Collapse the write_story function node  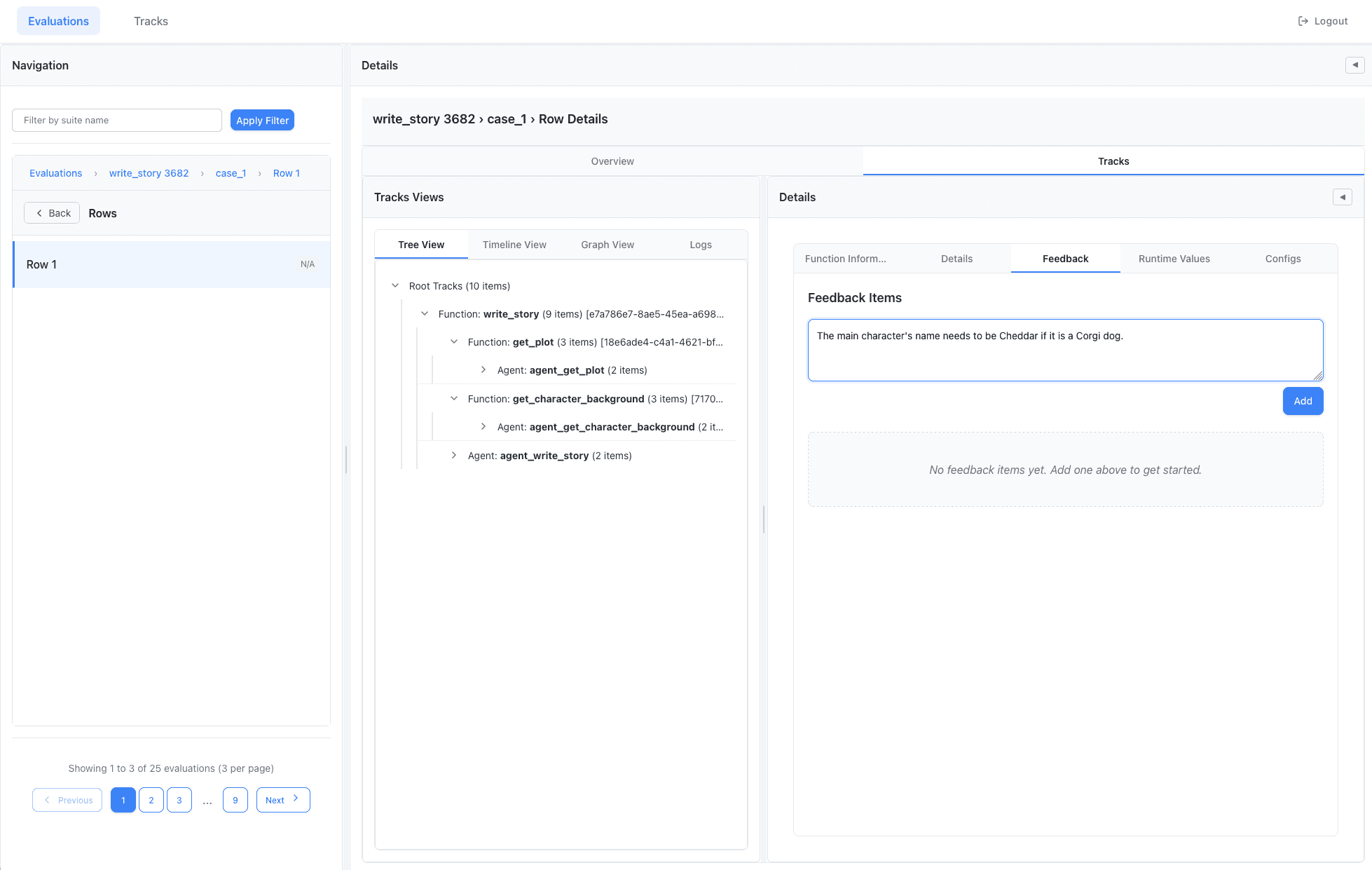point(425,314)
